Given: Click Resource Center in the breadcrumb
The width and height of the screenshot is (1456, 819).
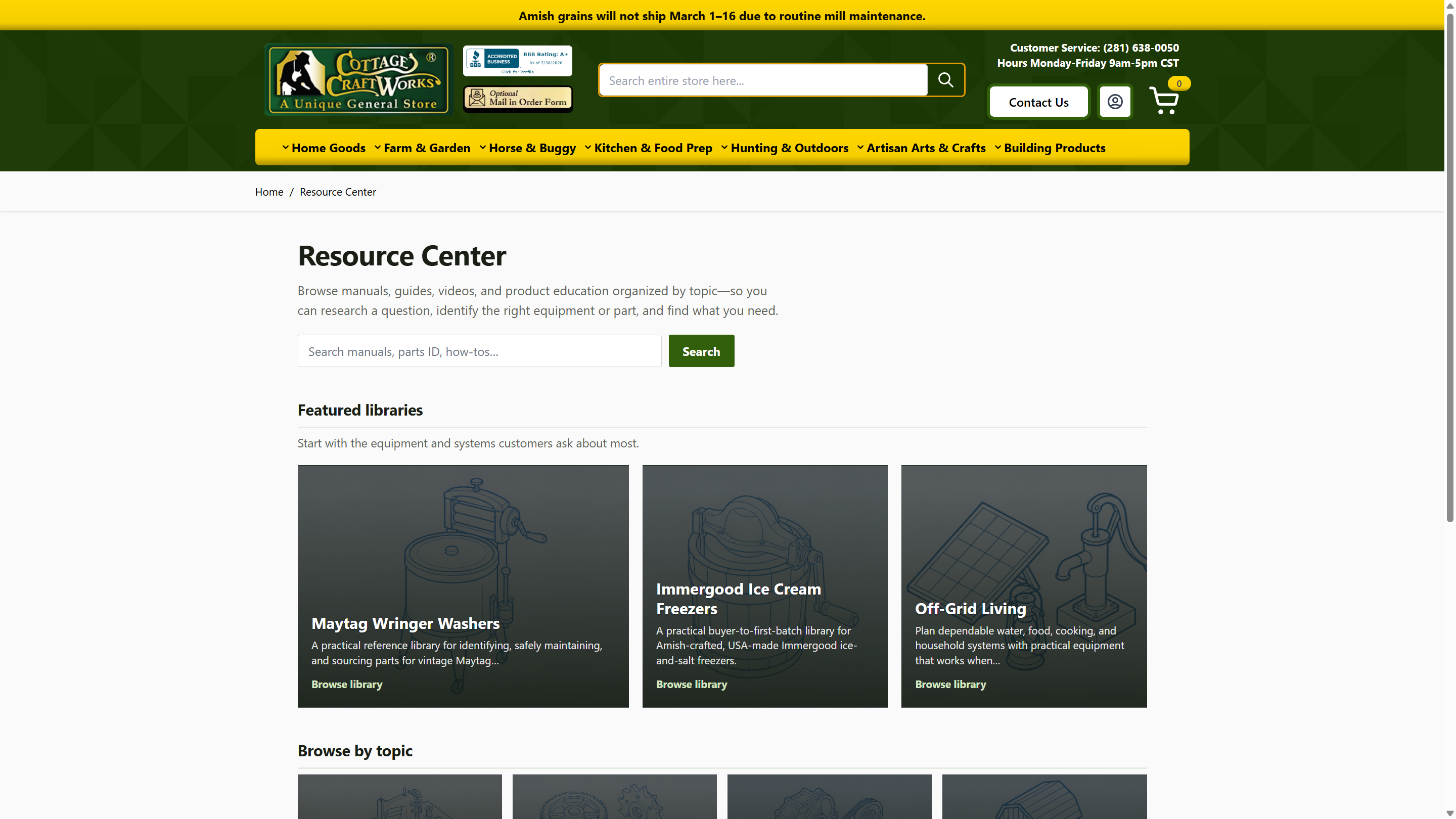Looking at the screenshot, I should click(x=337, y=192).
